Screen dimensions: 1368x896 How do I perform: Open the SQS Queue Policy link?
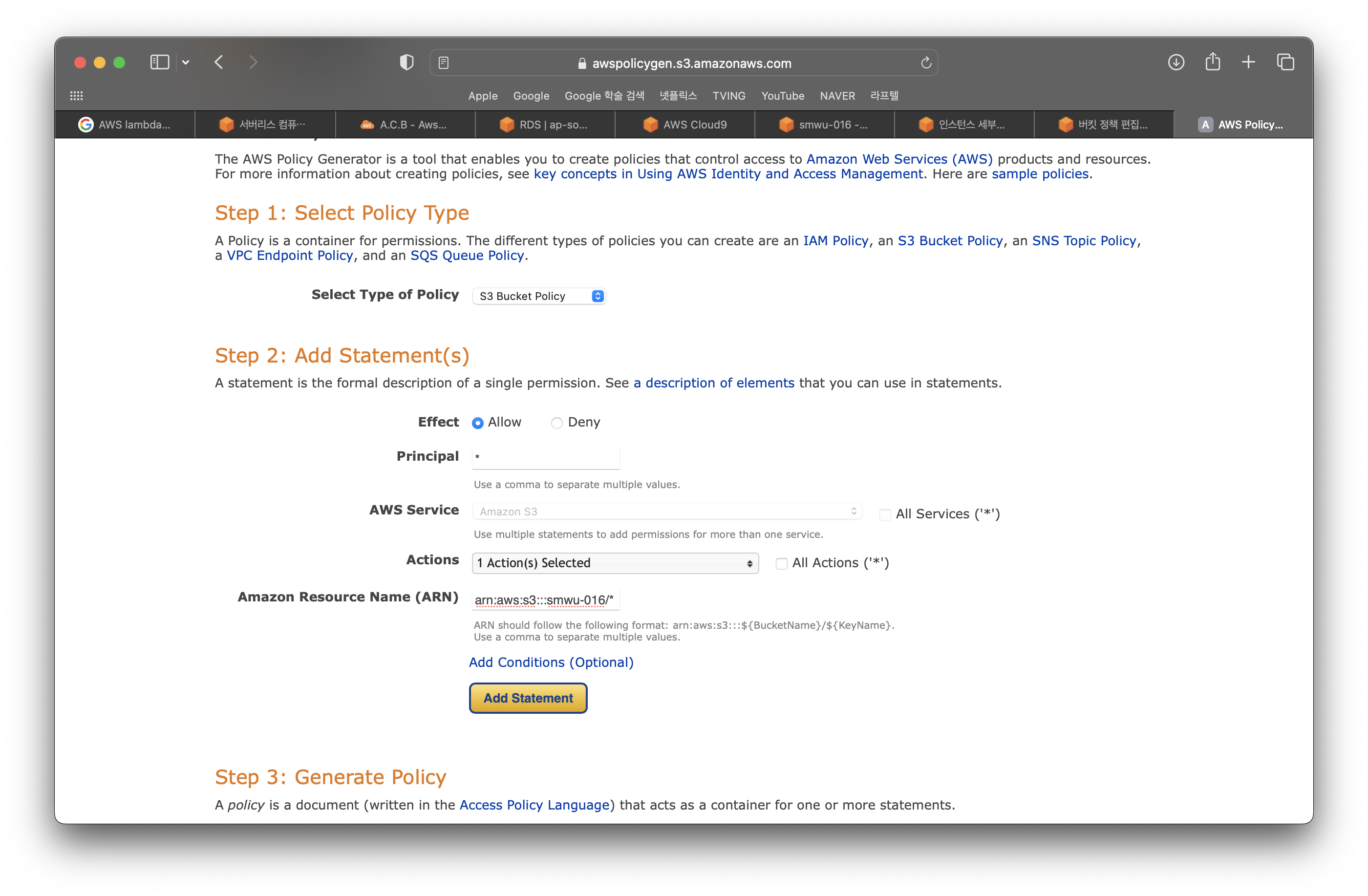click(x=467, y=255)
